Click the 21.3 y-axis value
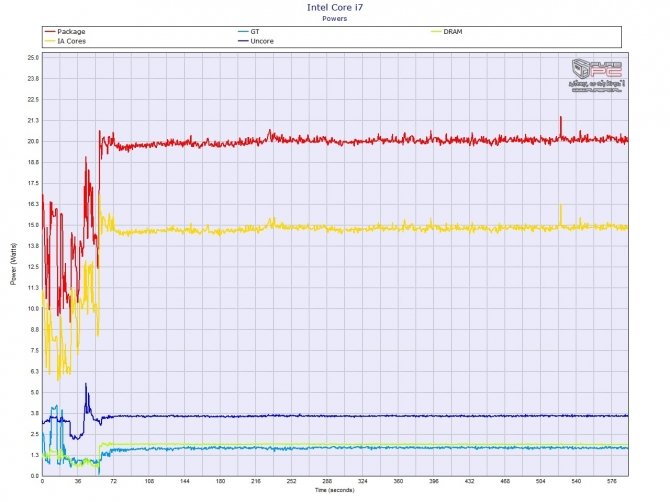670x502 pixels. pyautogui.click(x=33, y=120)
